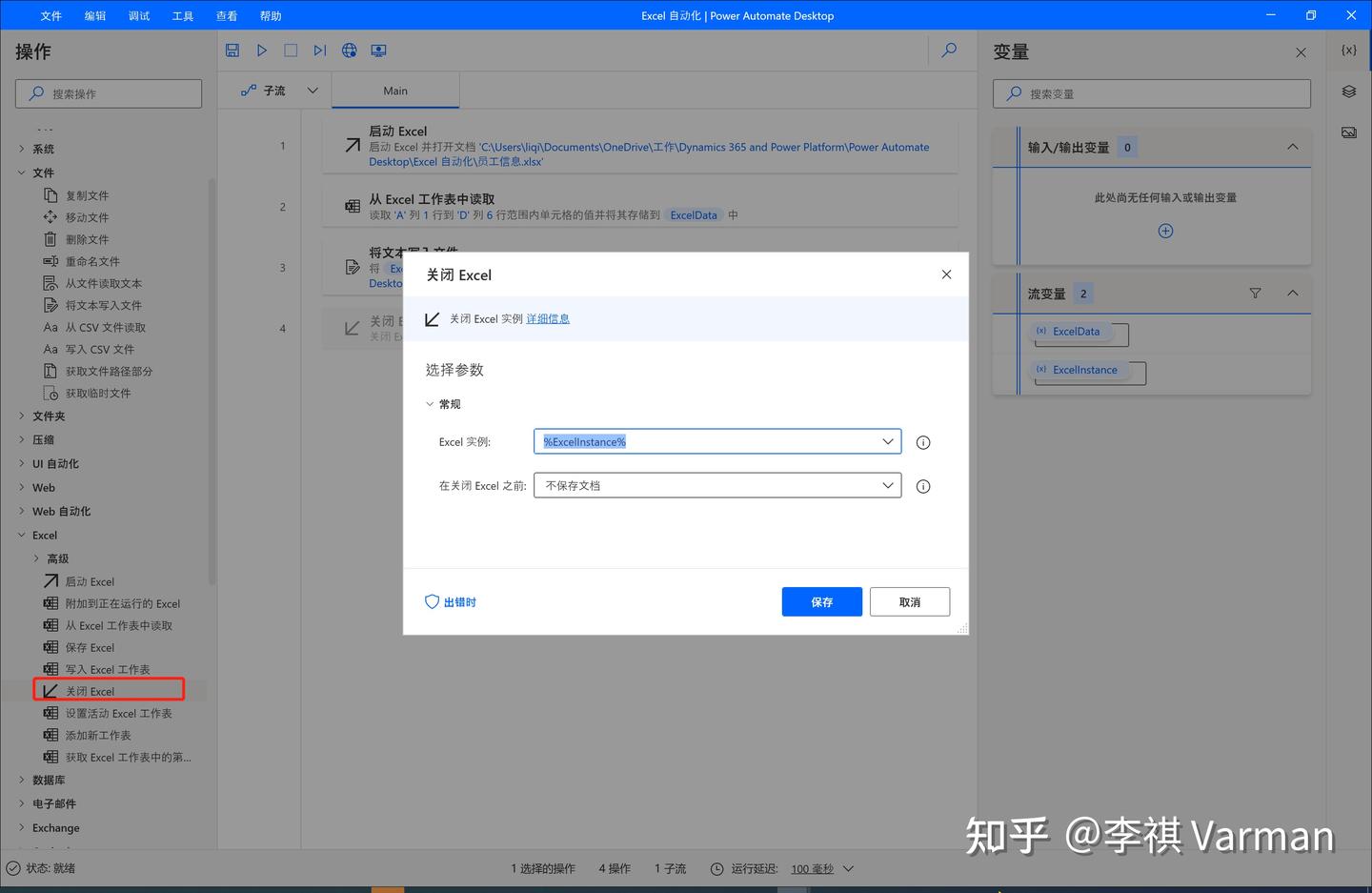Viewport: 1372px width, 893px height.
Task: Launch the Web recorder
Action: [349, 50]
